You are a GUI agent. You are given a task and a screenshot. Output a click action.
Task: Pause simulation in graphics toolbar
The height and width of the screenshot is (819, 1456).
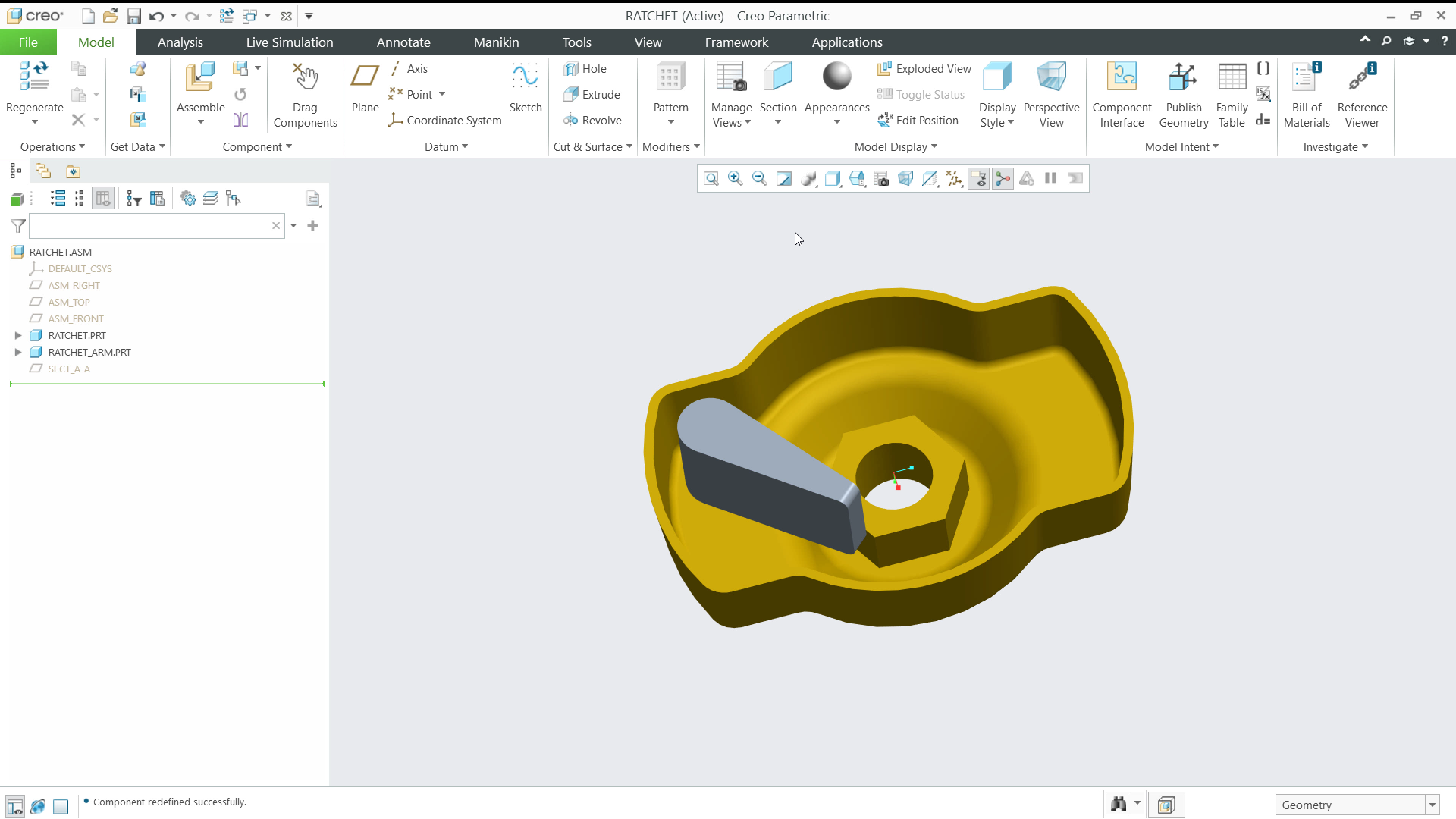click(x=1050, y=178)
